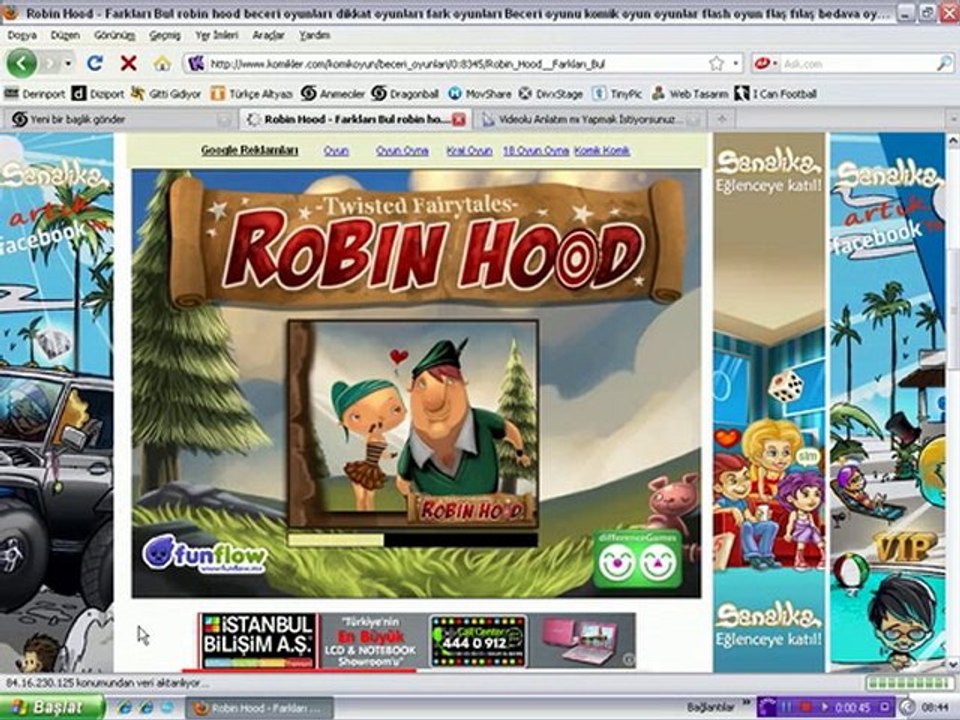This screenshot has height=720, width=960.
Task: Click the taskbar clock showing 08:44
Action: pos(934,708)
